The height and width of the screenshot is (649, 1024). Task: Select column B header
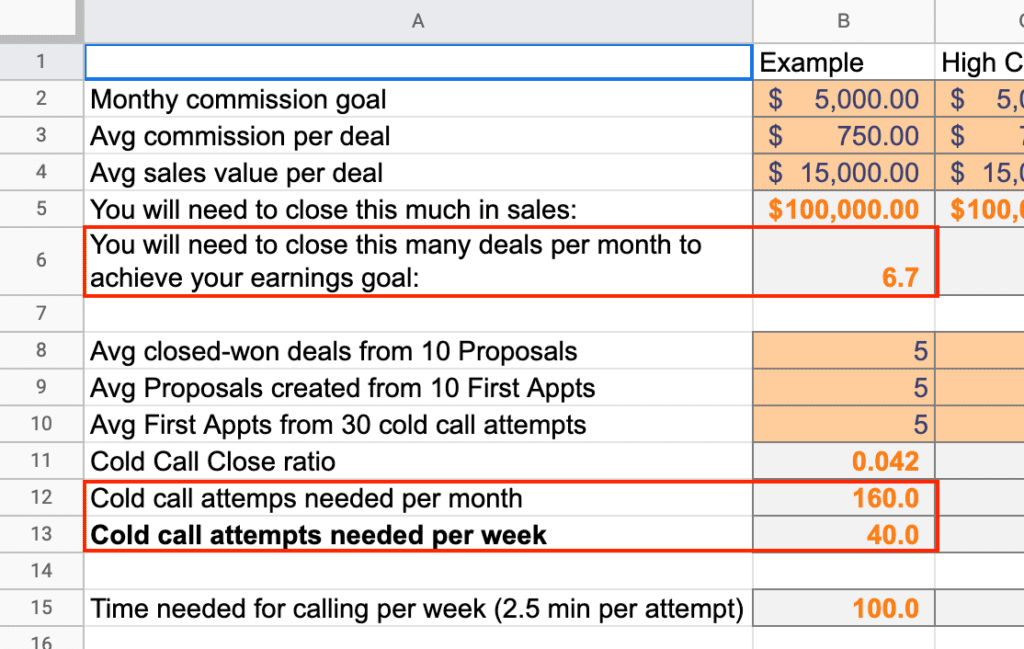[844, 21]
